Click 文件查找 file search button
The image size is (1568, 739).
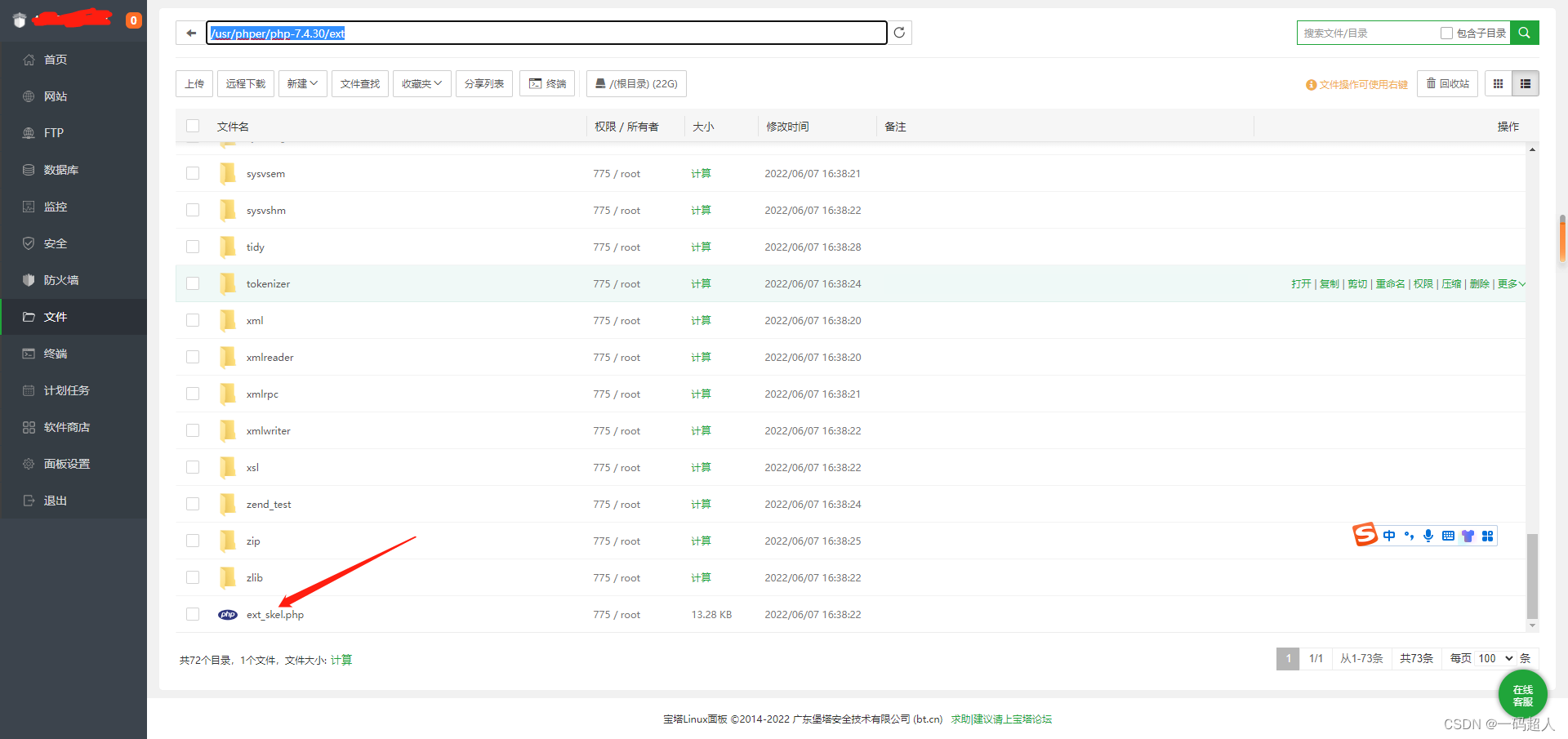pos(360,83)
